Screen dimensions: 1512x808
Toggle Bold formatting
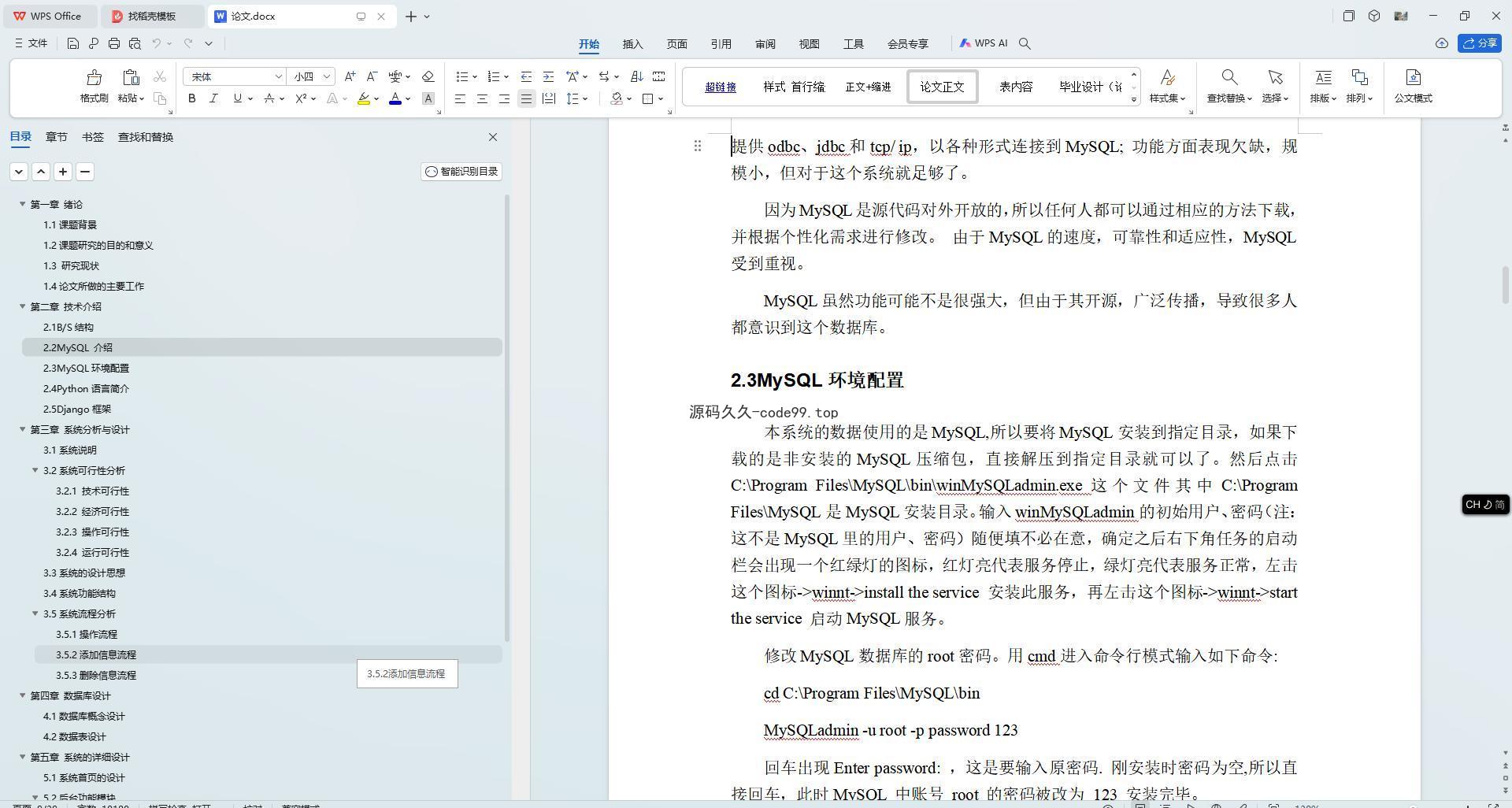pyautogui.click(x=191, y=98)
